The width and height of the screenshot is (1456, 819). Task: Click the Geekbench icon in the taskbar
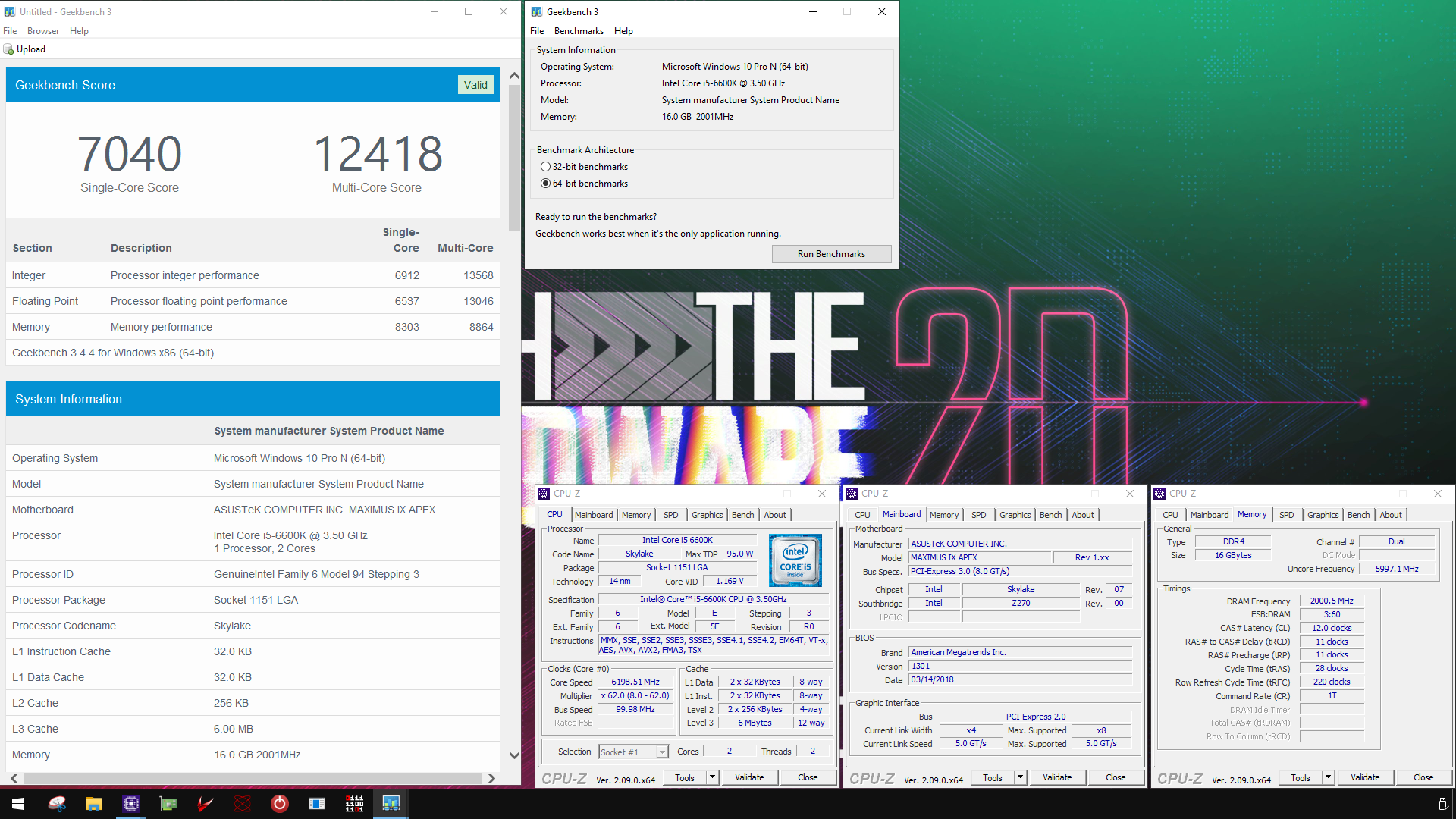[x=391, y=804]
